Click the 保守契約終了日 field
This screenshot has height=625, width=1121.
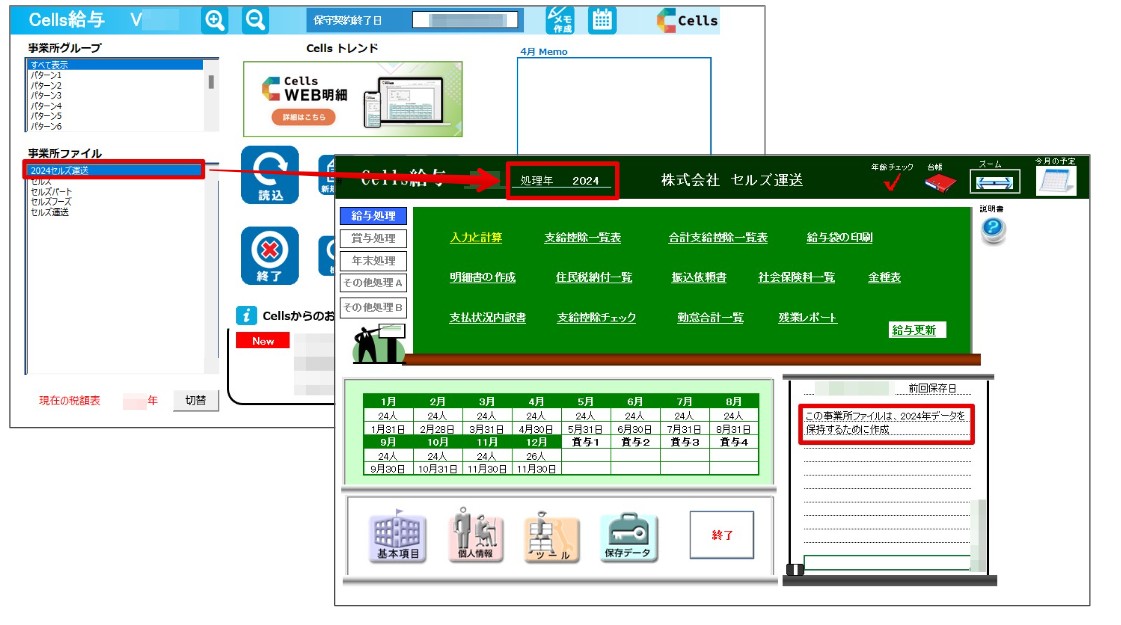(465, 20)
